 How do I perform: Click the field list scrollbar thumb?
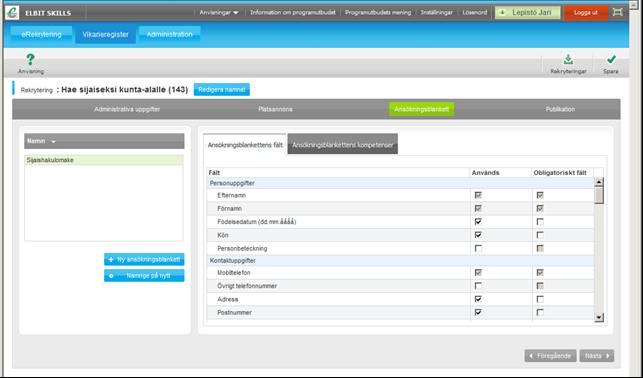(599, 195)
